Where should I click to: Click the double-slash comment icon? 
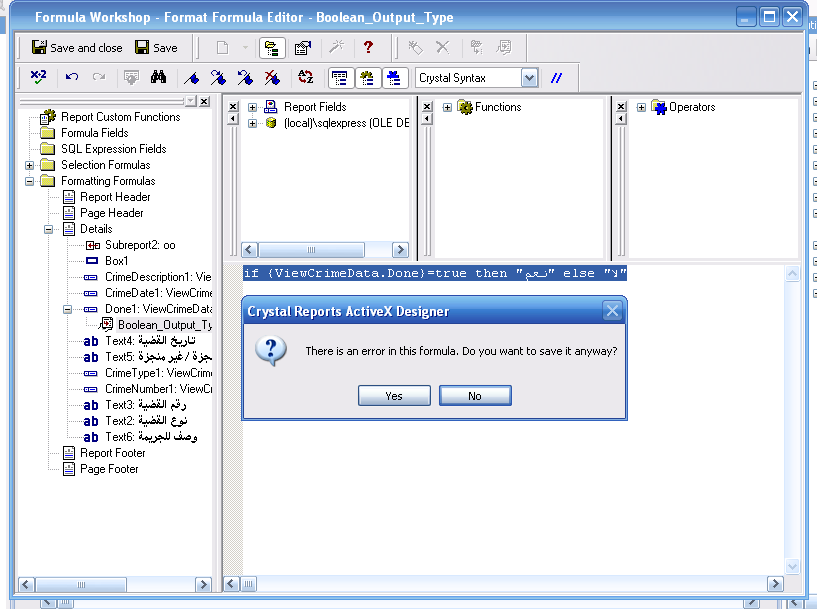coord(556,78)
